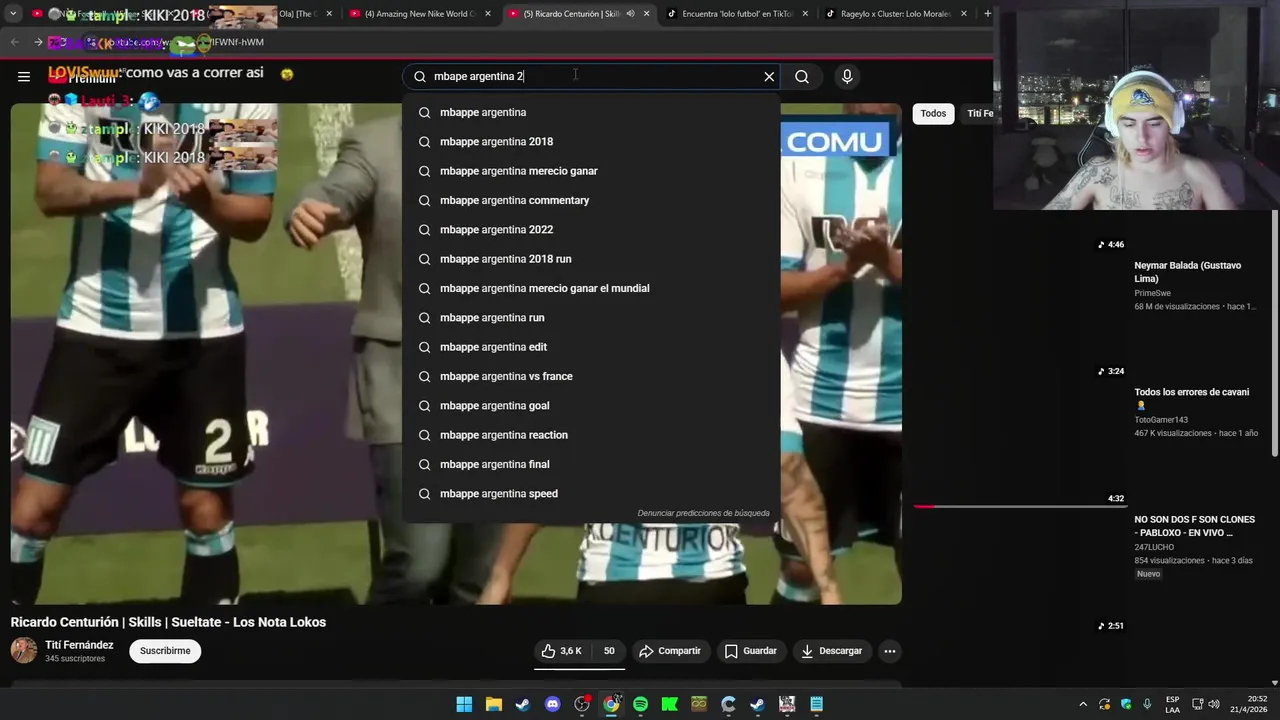Switch to the "Encuentra 'lolo futbol' en TikTok" tab
1280x720 pixels.
pos(736,14)
